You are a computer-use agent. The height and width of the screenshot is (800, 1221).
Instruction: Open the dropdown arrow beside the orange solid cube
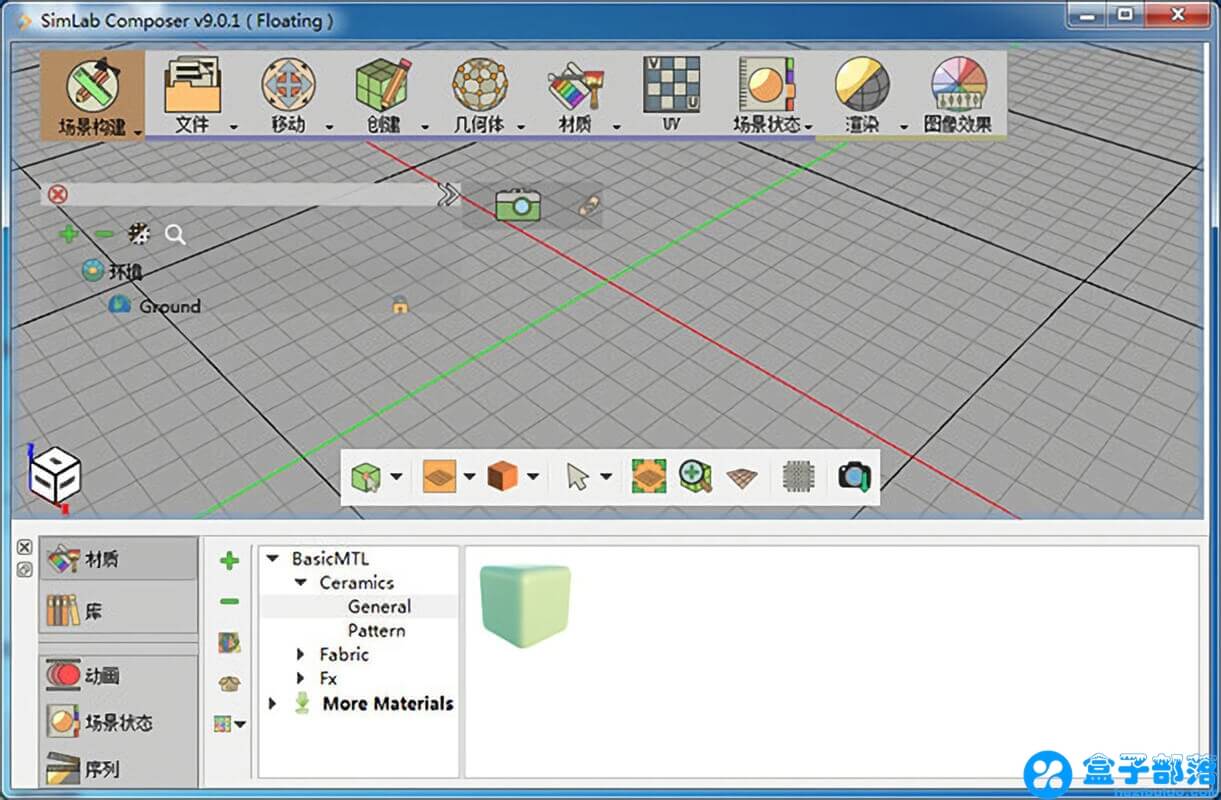(533, 477)
